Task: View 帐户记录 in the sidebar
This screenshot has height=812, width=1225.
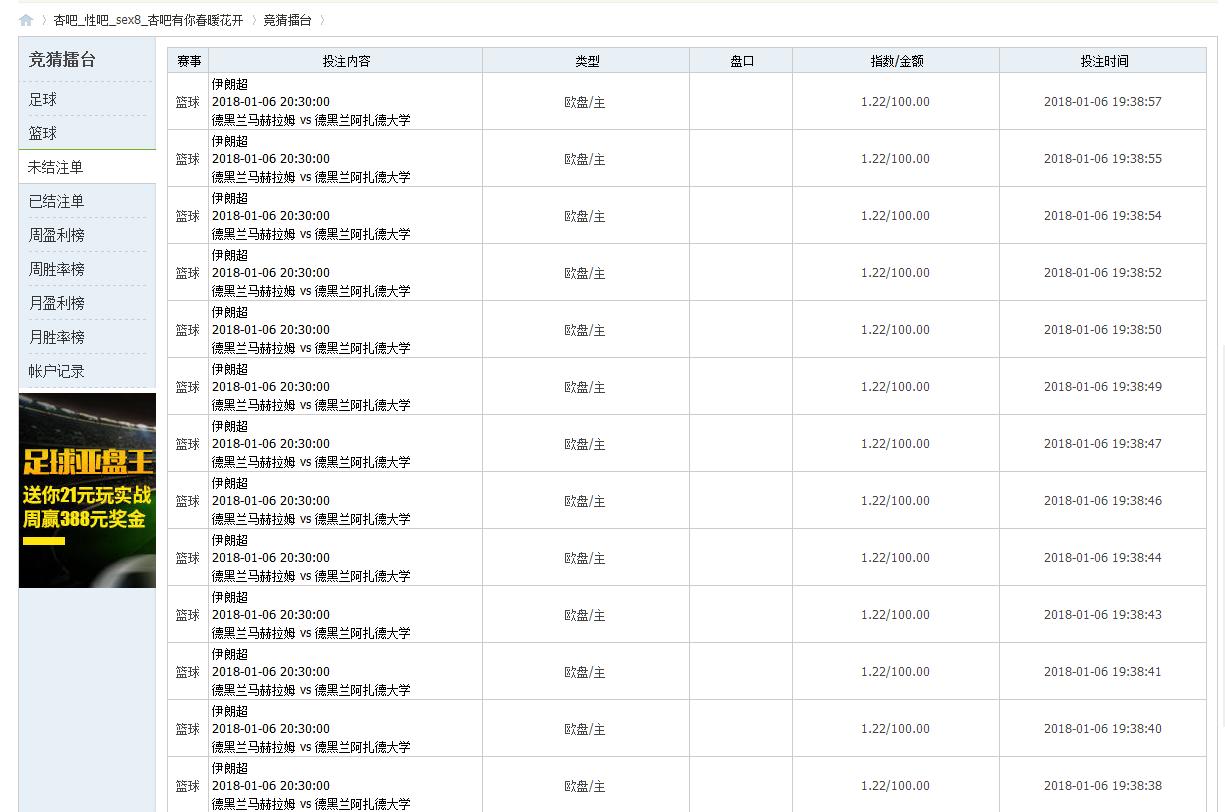Action: tap(57, 372)
